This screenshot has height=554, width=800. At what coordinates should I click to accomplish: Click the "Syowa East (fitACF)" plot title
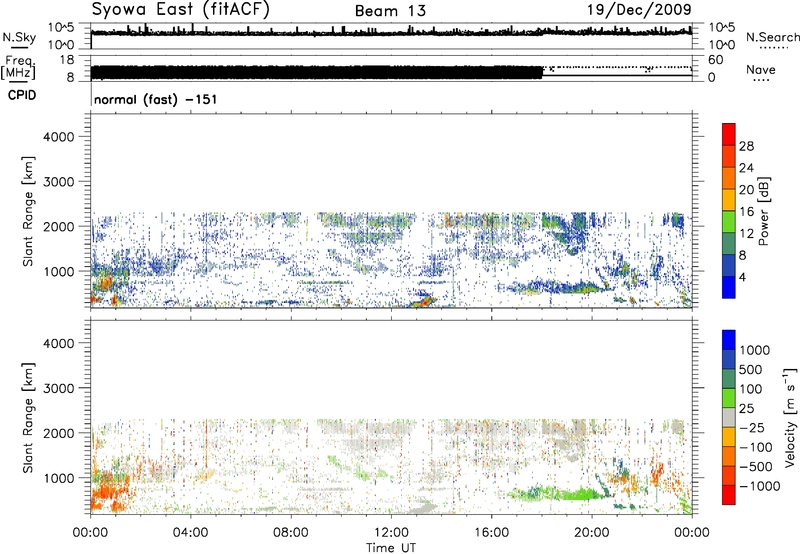pos(180,9)
